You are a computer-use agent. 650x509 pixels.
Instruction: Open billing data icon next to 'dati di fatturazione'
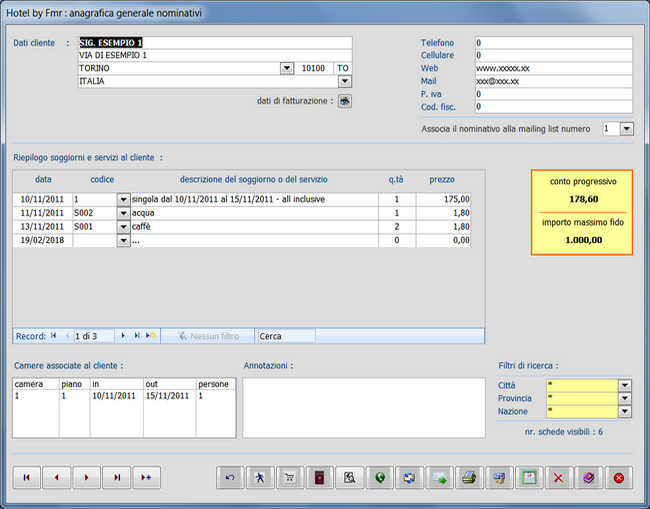tap(344, 101)
